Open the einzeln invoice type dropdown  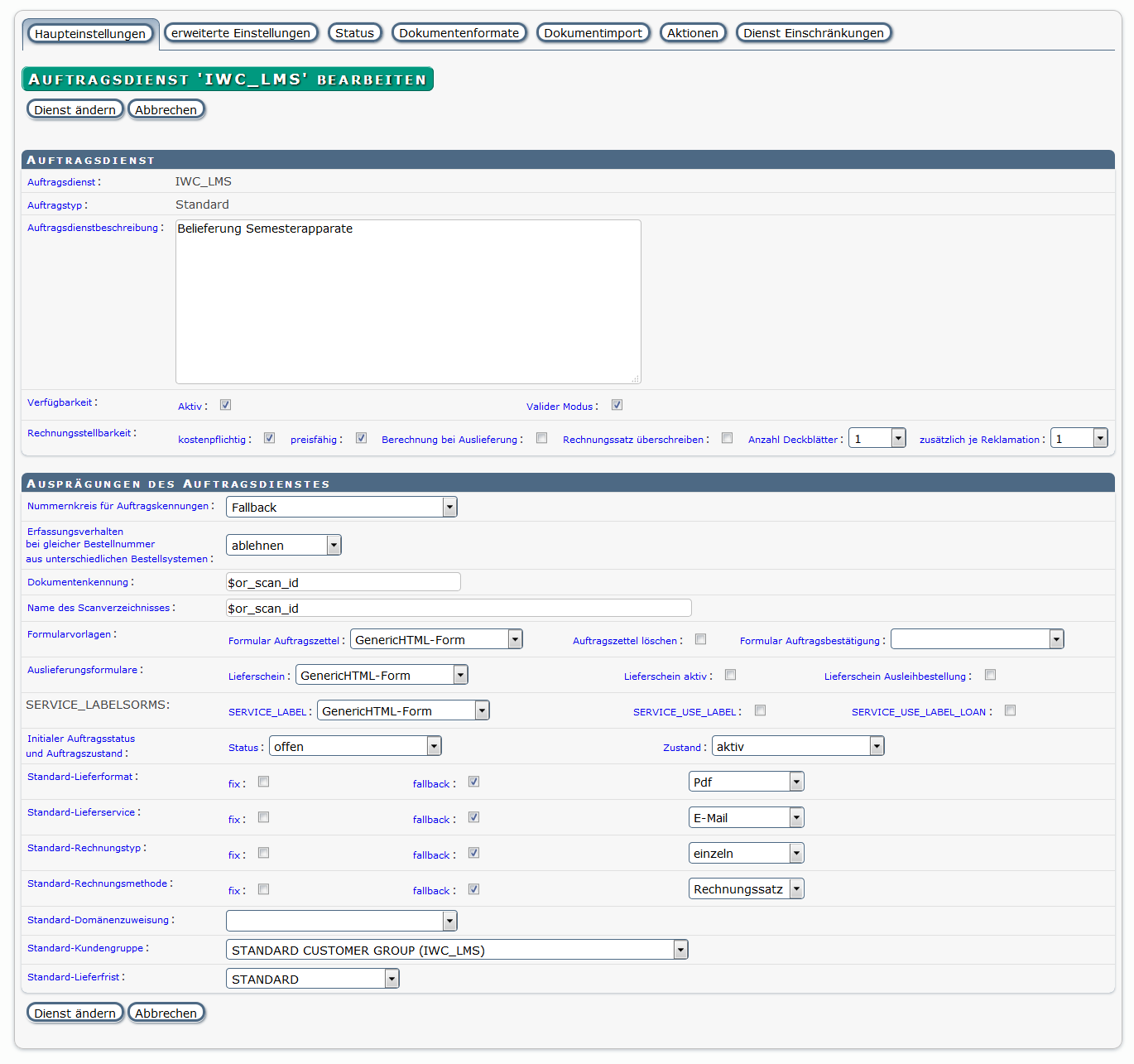pyautogui.click(x=747, y=853)
